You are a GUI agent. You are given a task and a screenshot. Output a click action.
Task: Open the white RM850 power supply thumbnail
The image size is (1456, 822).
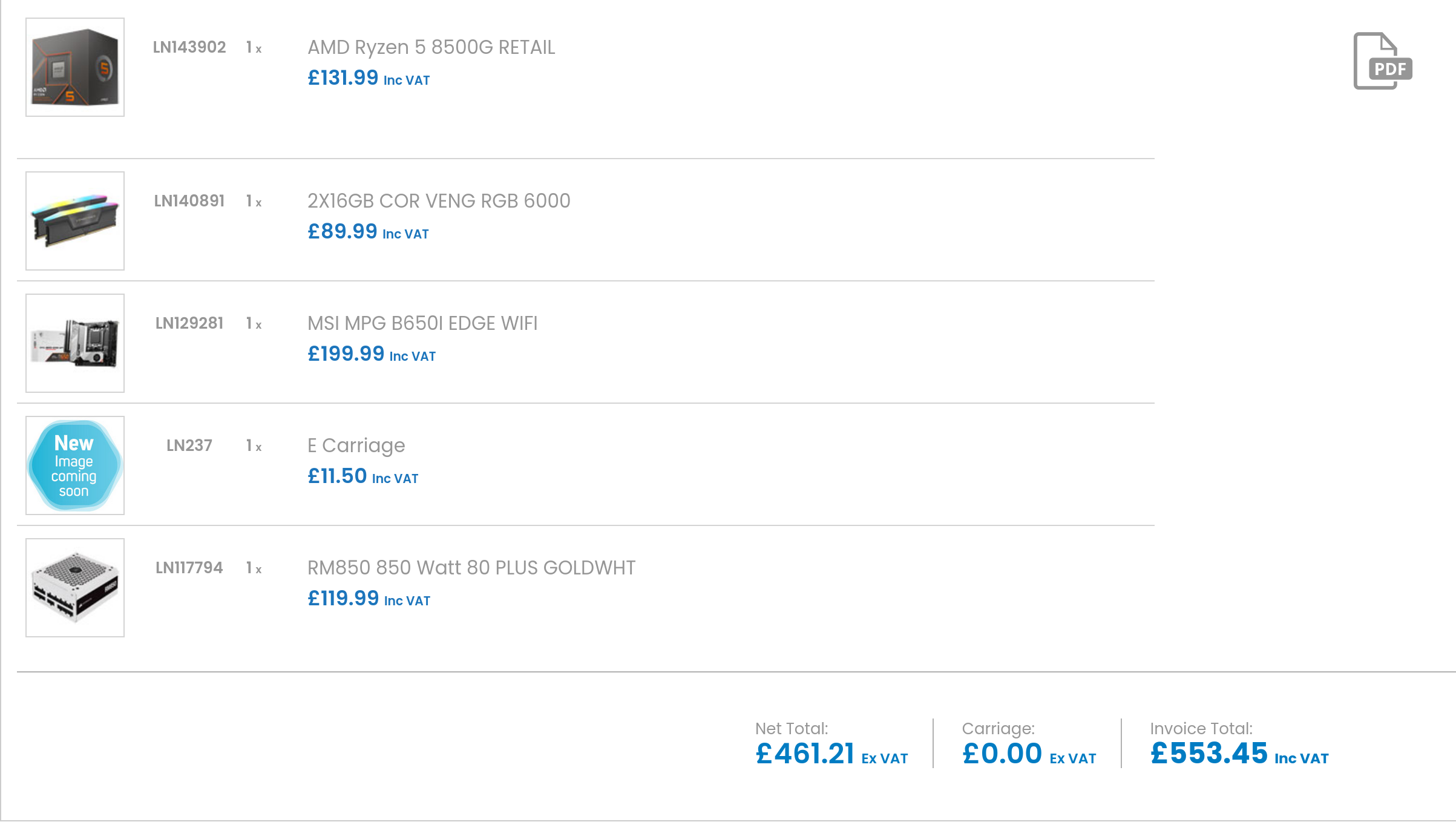click(75, 588)
